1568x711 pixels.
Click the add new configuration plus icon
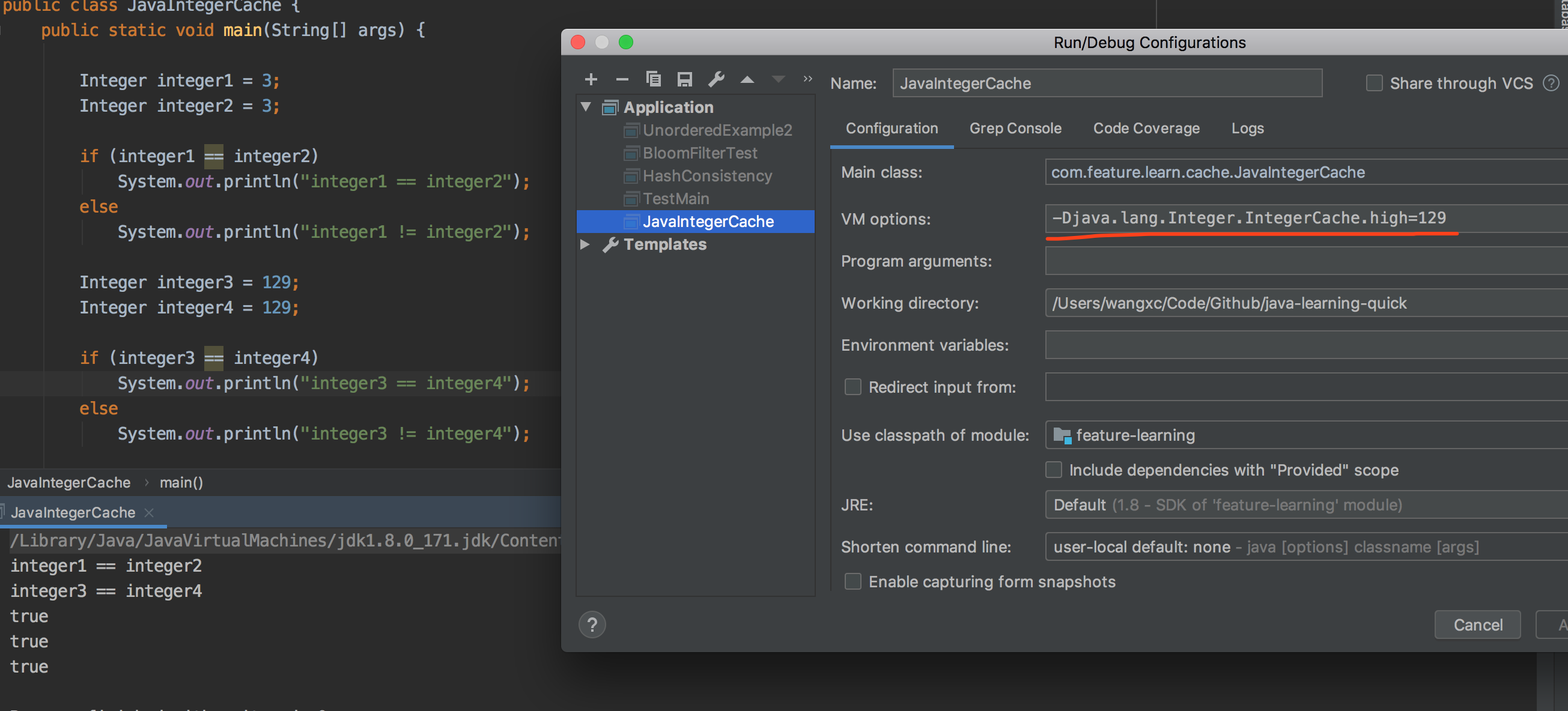coord(591,79)
